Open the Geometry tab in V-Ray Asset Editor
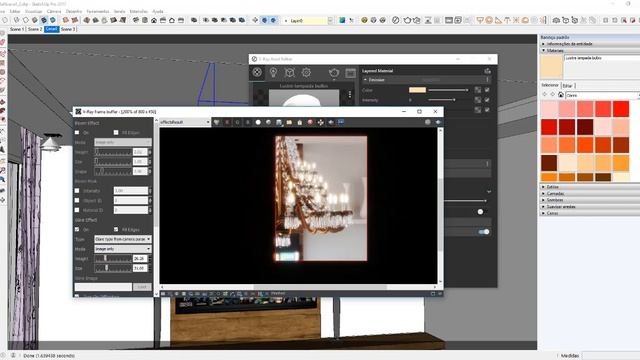The height and width of the screenshot is (360, 640). point(290,72)
